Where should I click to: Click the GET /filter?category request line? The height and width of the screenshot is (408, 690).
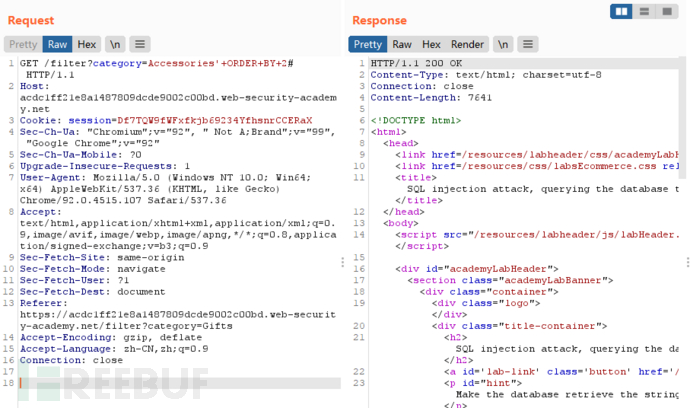[x=157, y=63]
